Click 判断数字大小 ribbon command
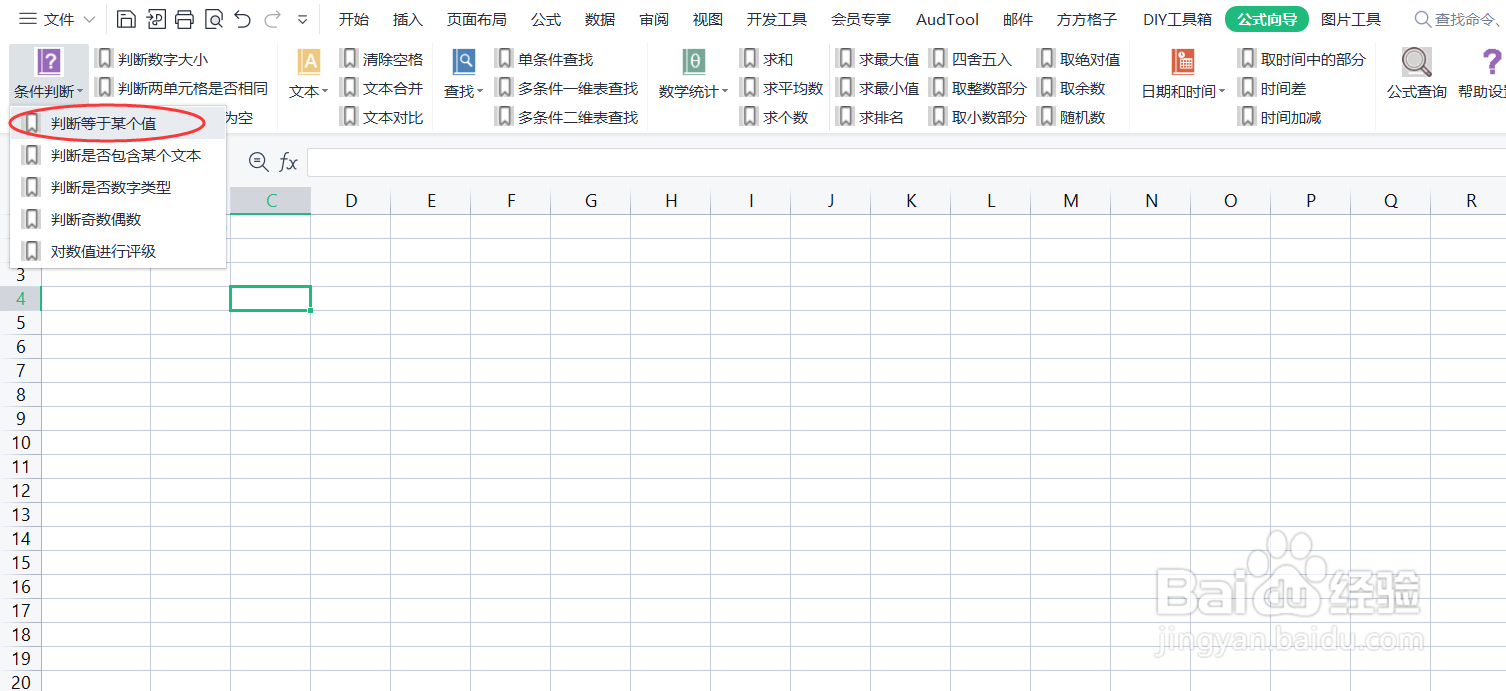Viewport: 1506px width, 691px height. pyautogui.click(x=153, y=60)
